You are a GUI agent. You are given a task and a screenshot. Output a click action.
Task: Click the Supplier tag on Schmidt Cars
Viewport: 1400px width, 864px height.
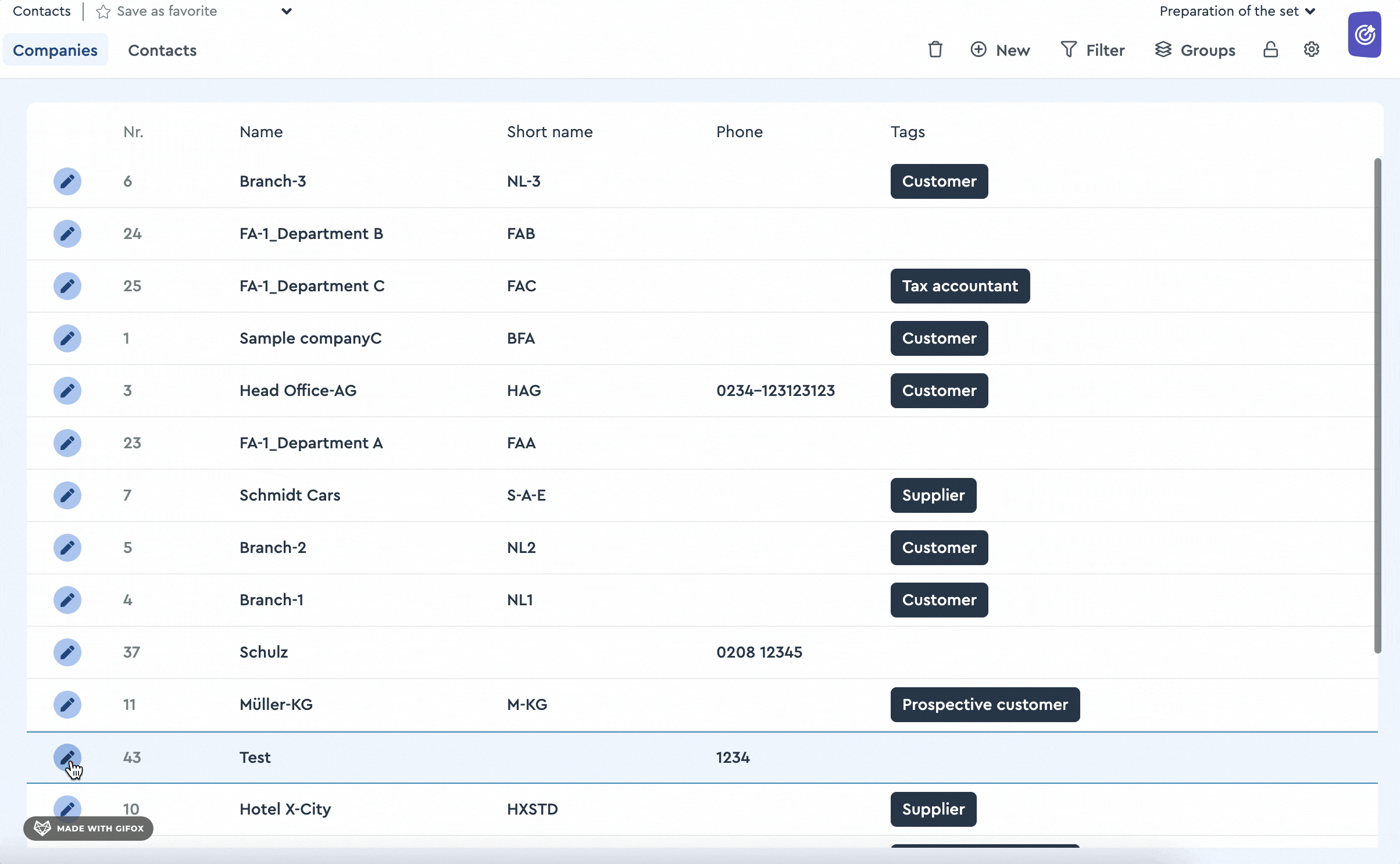[933, 495]
